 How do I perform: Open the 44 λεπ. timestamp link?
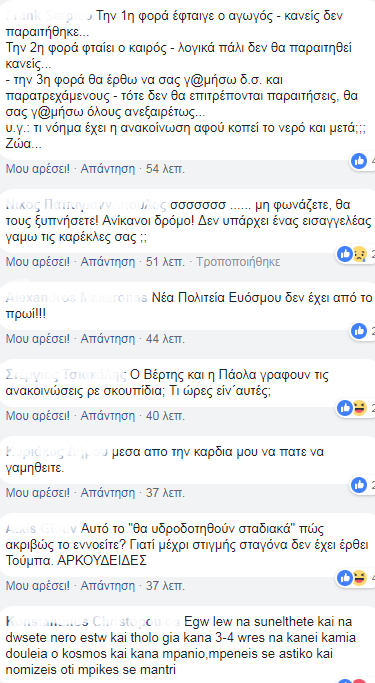tap(166, 338)
